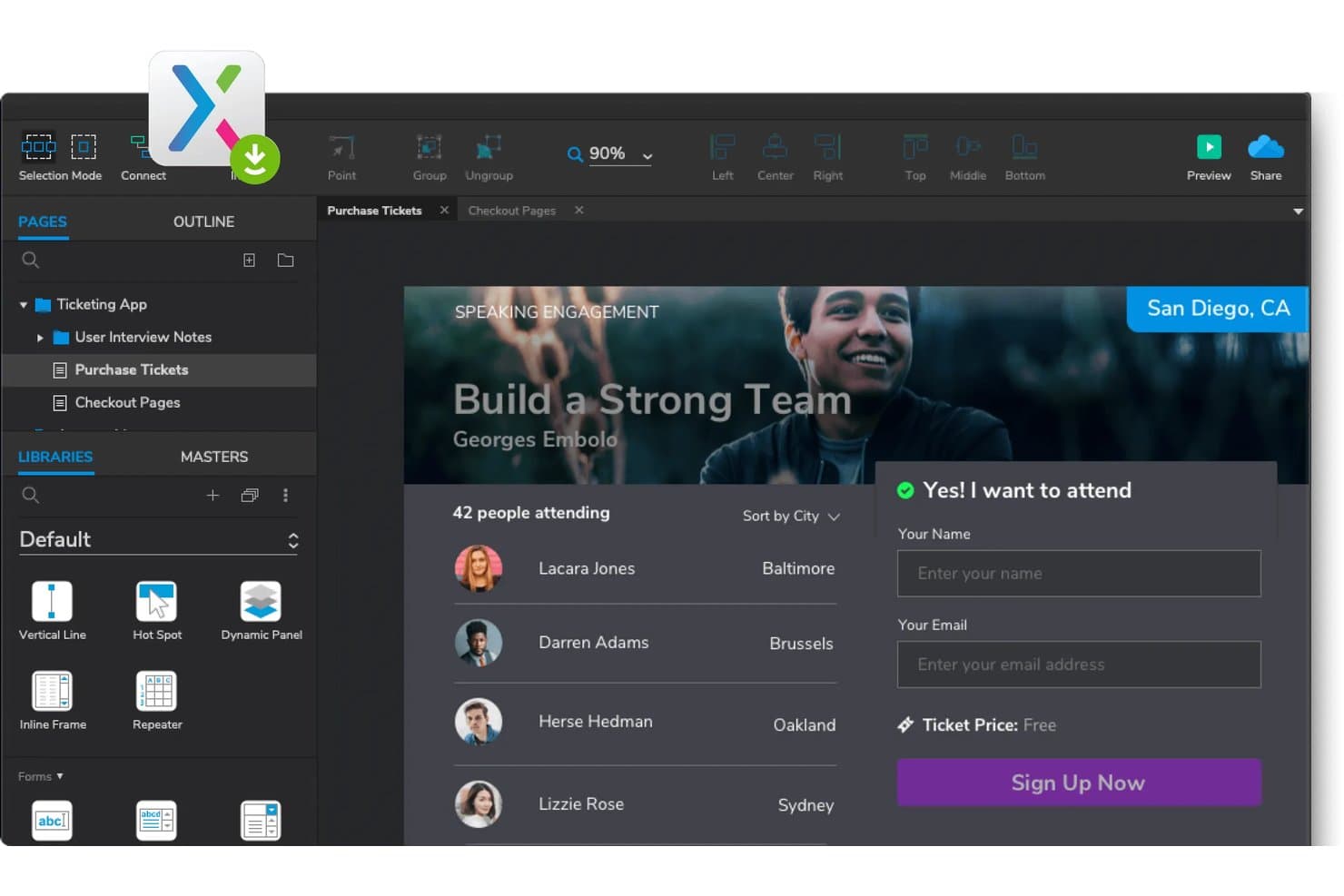Click the Group toolbar icon

coord(429,147)
